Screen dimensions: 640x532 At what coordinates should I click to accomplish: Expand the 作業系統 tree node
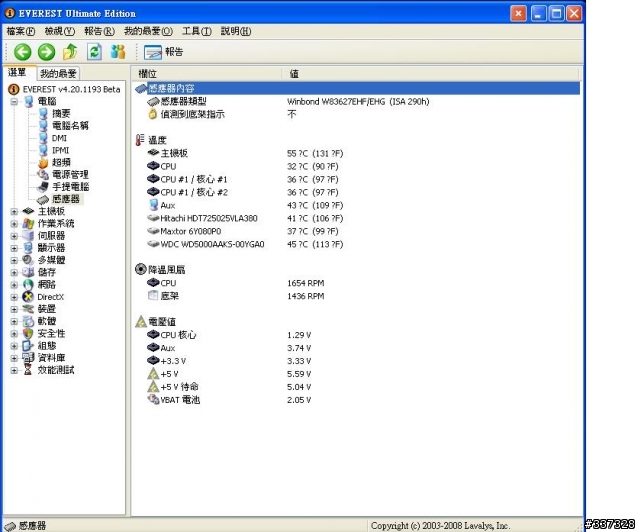point(14,224)
